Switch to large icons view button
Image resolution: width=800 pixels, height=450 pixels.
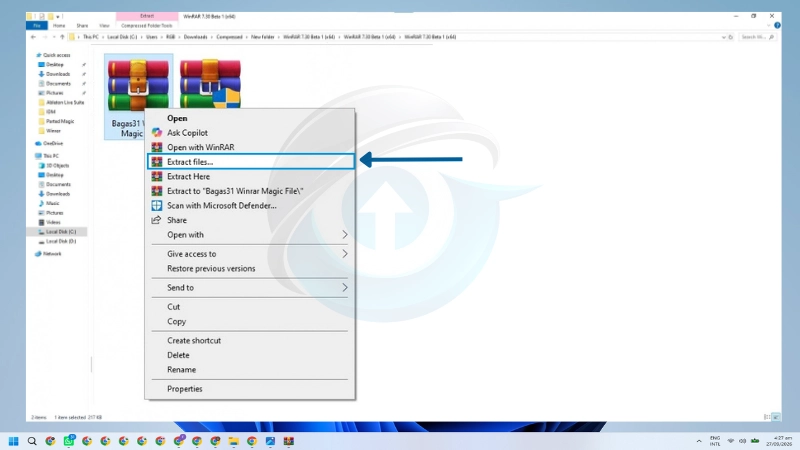[x=776, y=417]
